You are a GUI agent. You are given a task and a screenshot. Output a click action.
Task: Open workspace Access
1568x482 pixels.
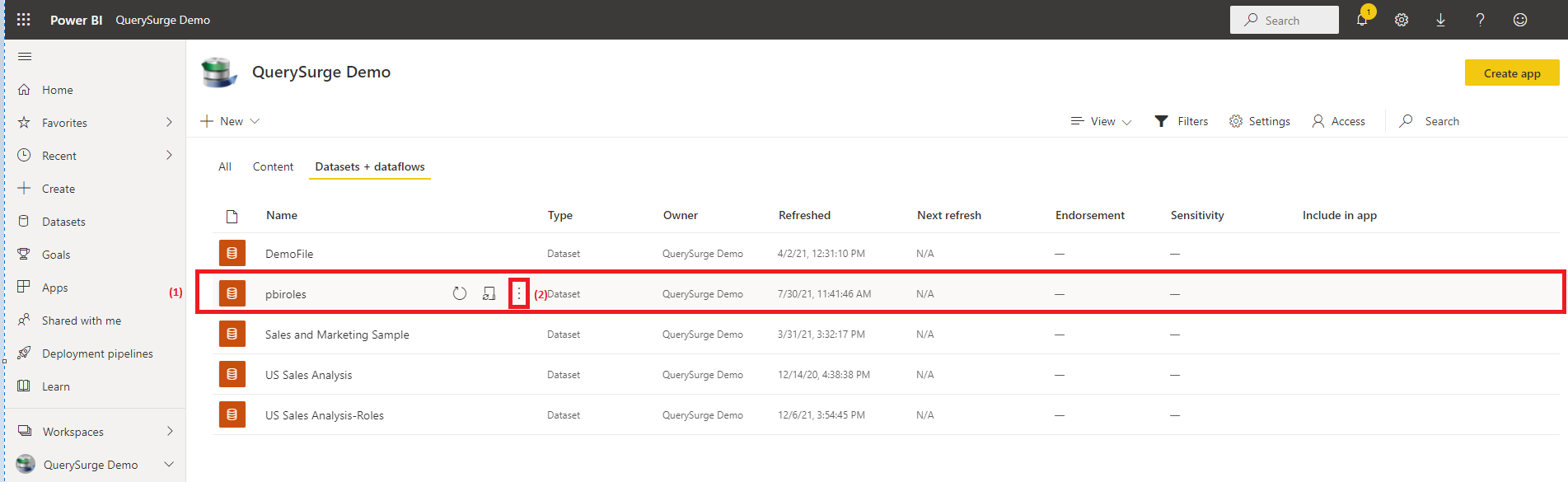pos(1339,121)
